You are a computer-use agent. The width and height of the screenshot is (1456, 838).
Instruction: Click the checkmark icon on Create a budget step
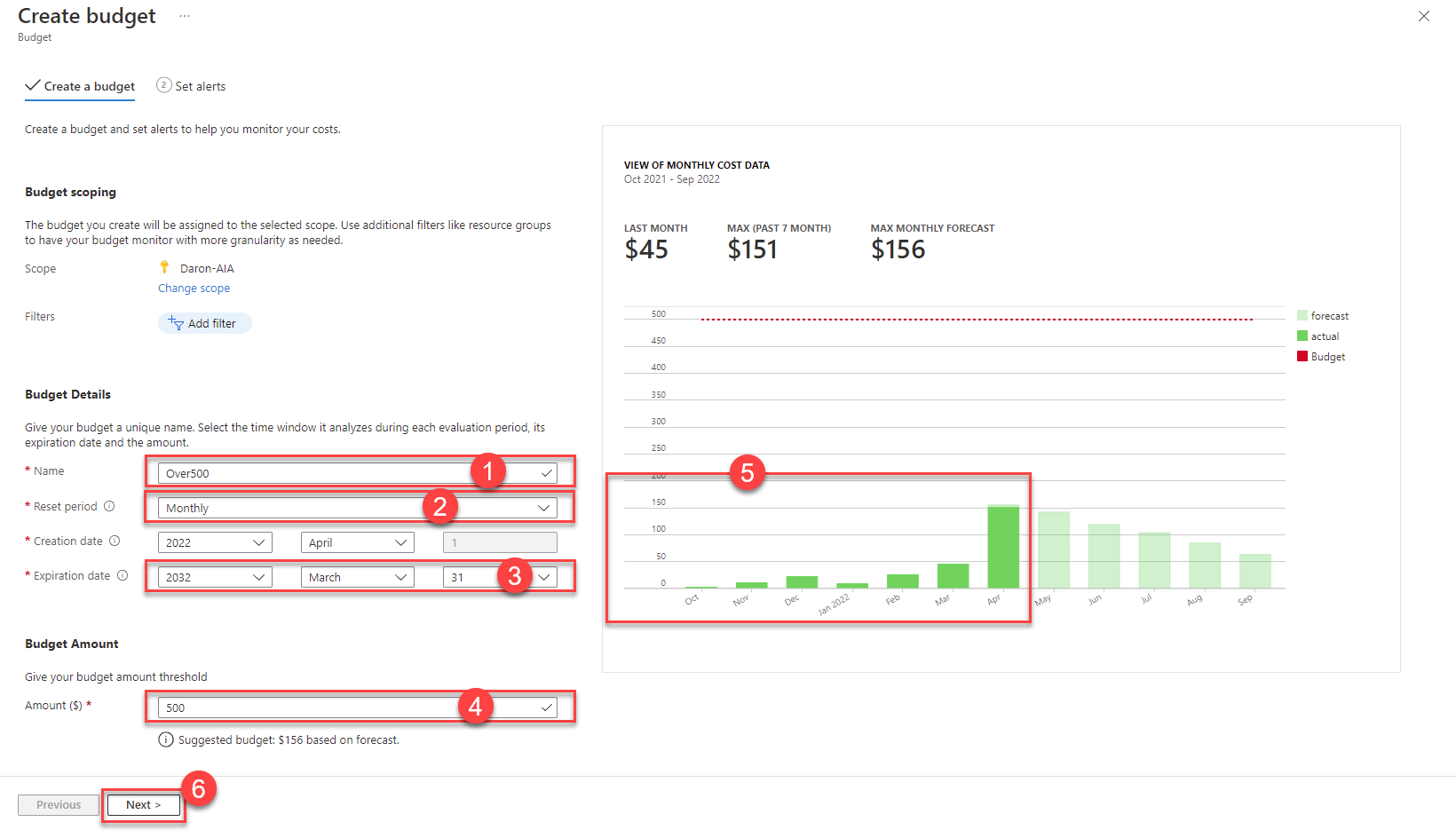click(x=33, y=84)
